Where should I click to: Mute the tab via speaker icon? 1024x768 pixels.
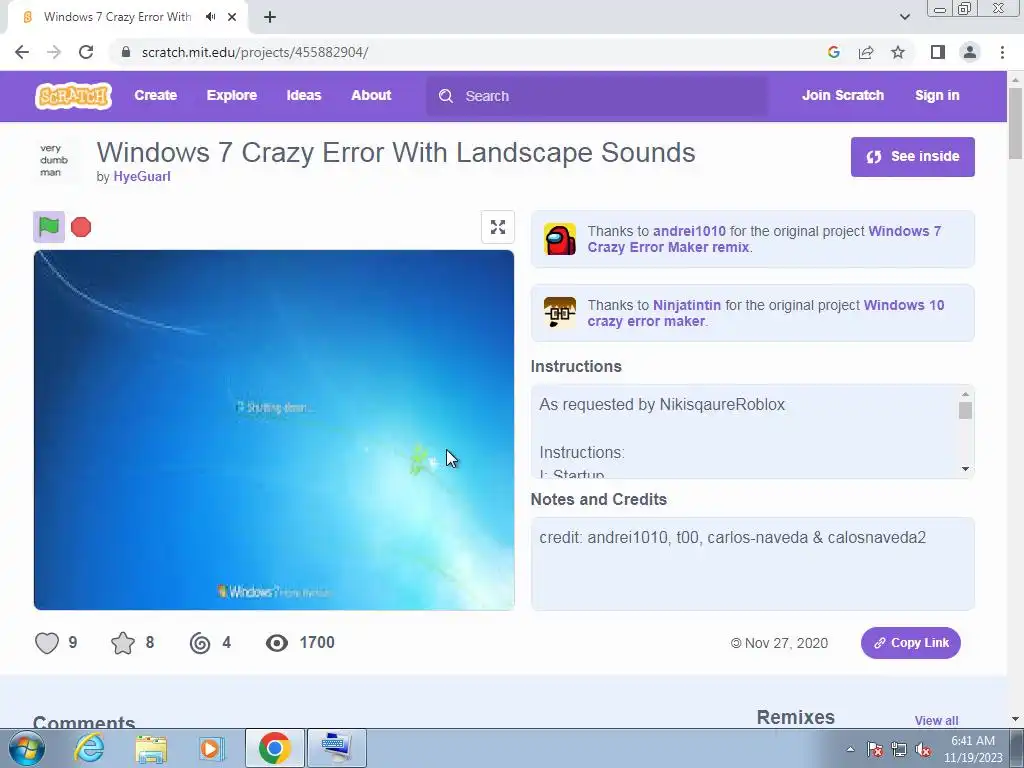pyautogui.click(x=210, y=17)
